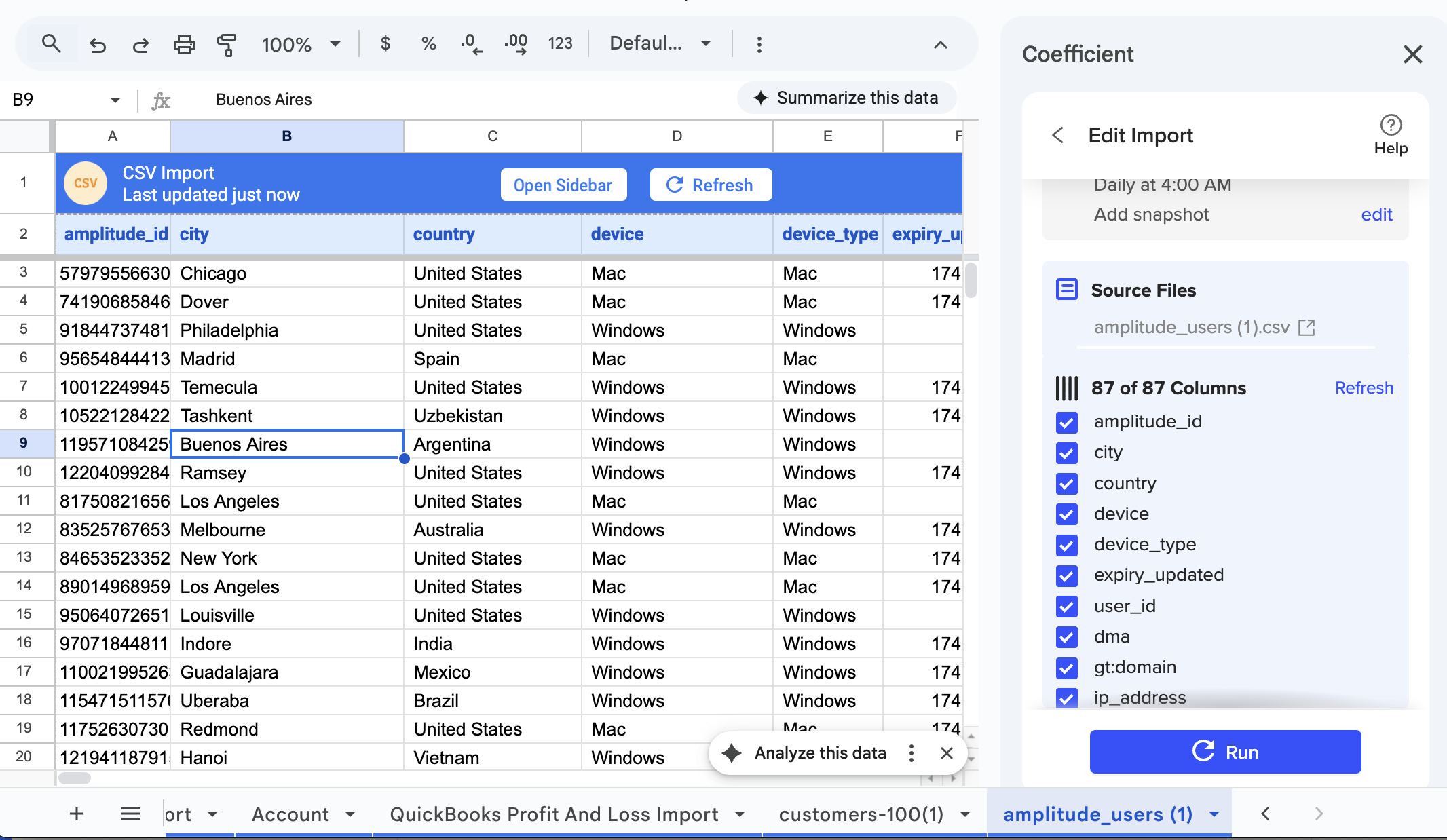The width and height of the screenshot is (1447, 840).
Task: Click the search magnifier icon in toolbar
Action: 51,44
